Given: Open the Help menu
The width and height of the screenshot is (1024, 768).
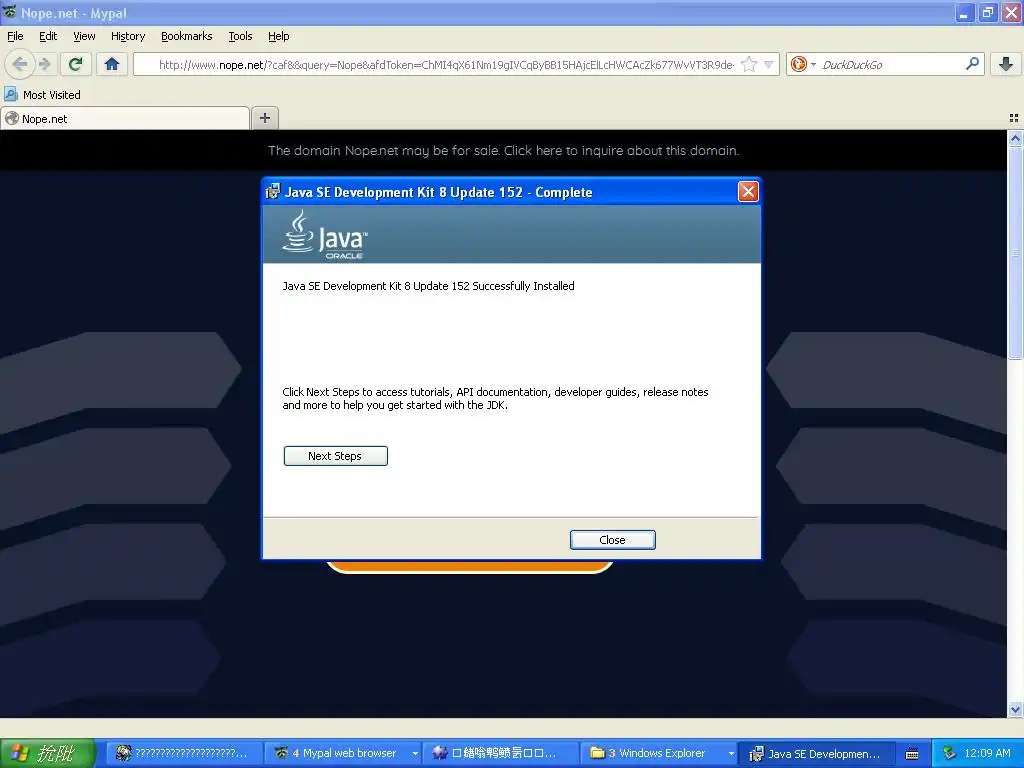Looking at the screenshot, I should pyautogui.click(x=279, y=36).
